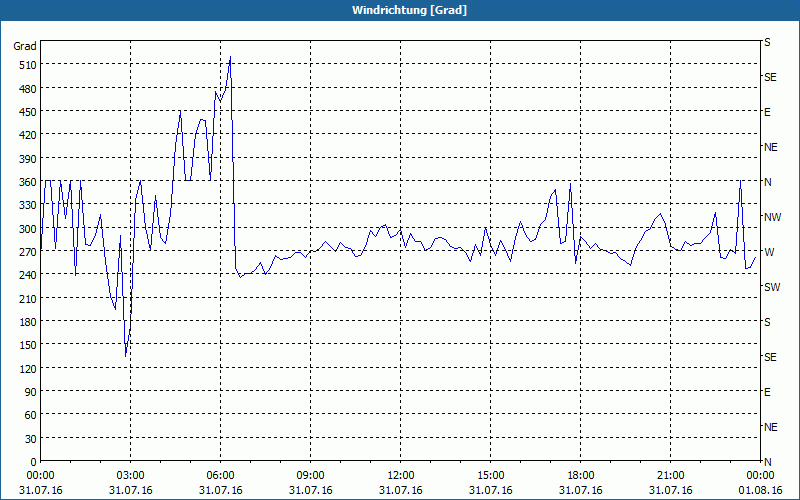
Task: Click the 150 value on the degree axis
Action: (28, 345)
